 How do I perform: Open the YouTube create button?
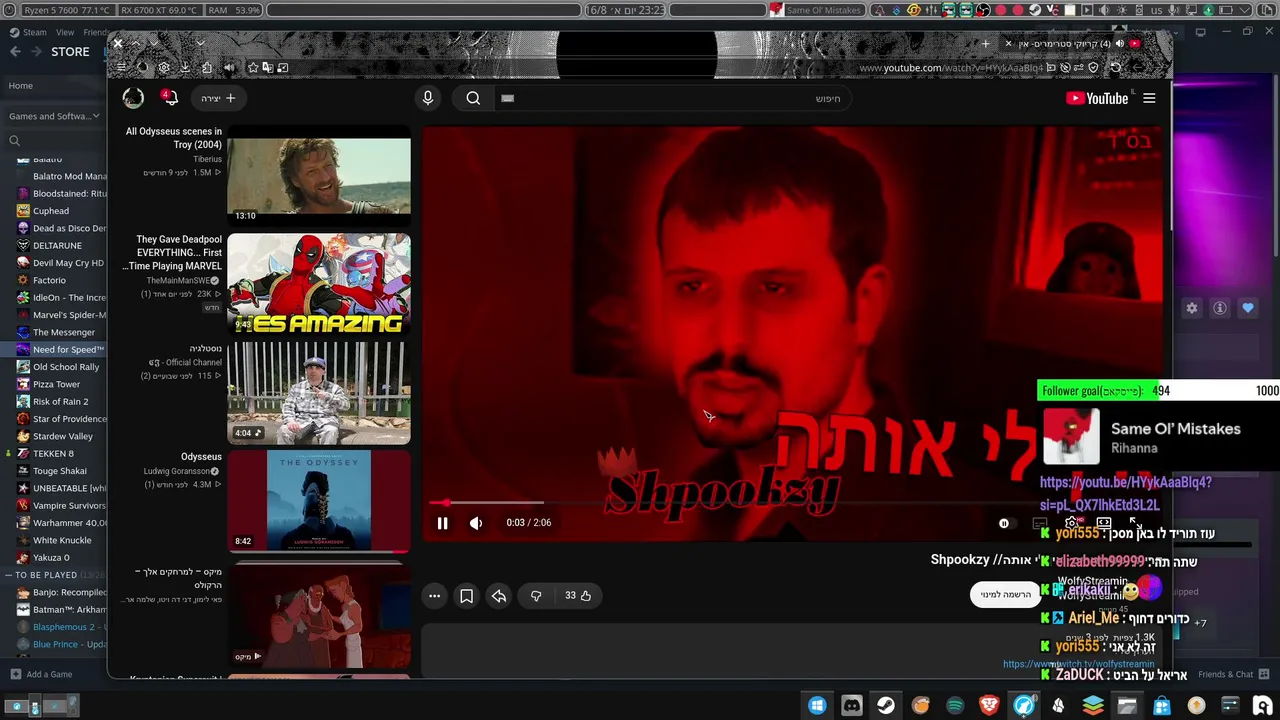tap(218, 98)
